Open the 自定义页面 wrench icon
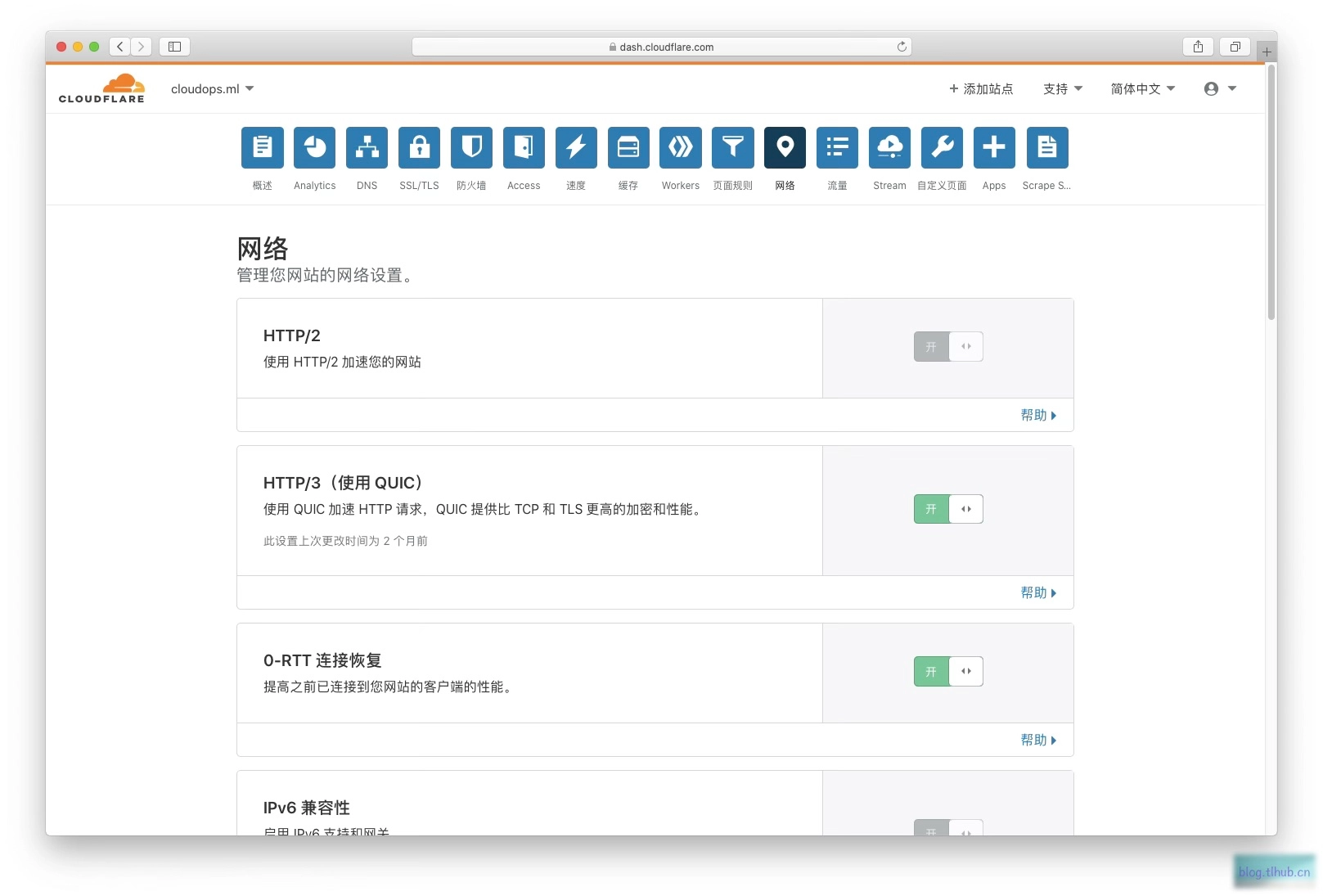Screen dimensions: 1323x896 click(x=942, y=147)
